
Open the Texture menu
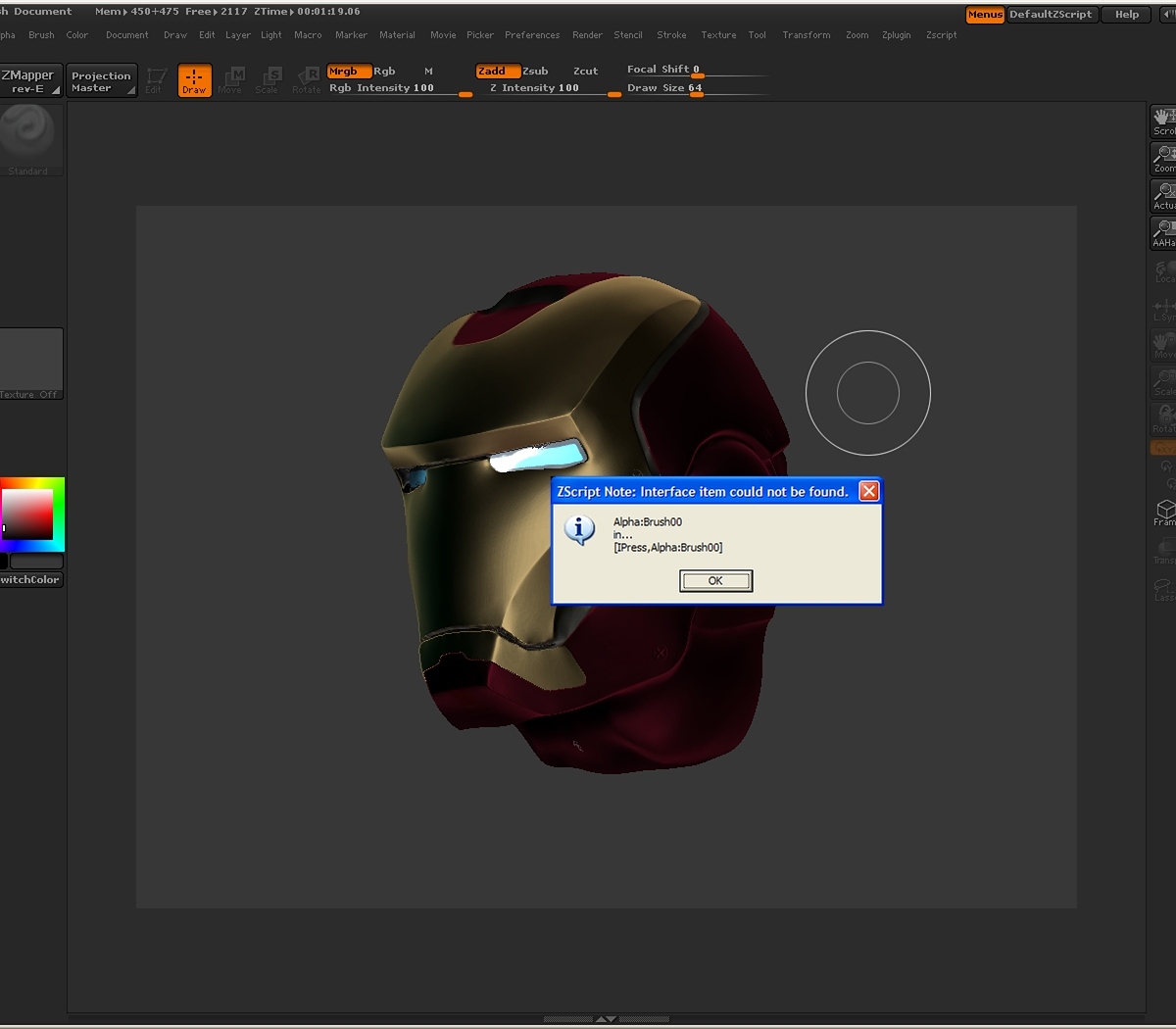[718, 34]
